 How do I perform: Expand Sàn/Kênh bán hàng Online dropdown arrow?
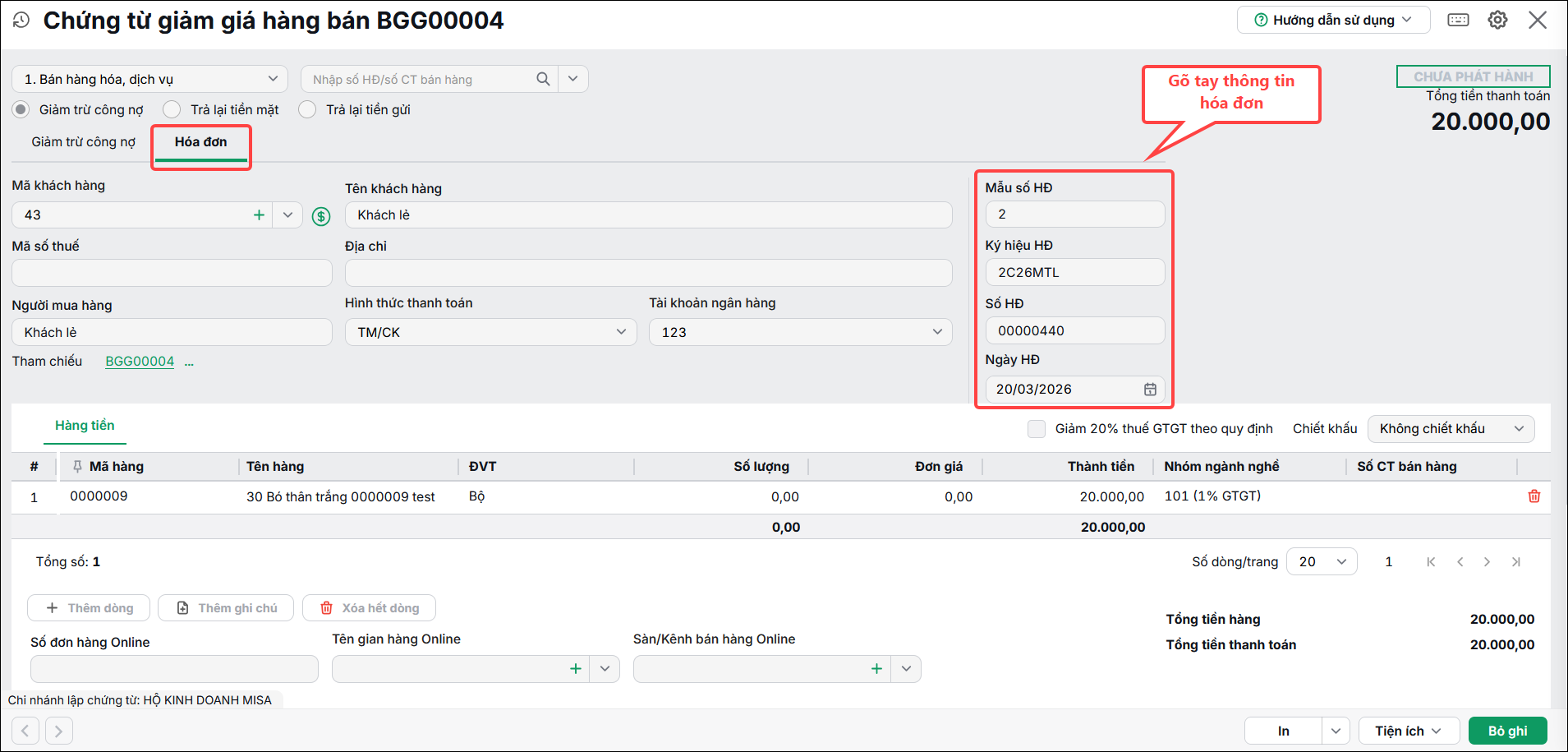tap(906, 668)
